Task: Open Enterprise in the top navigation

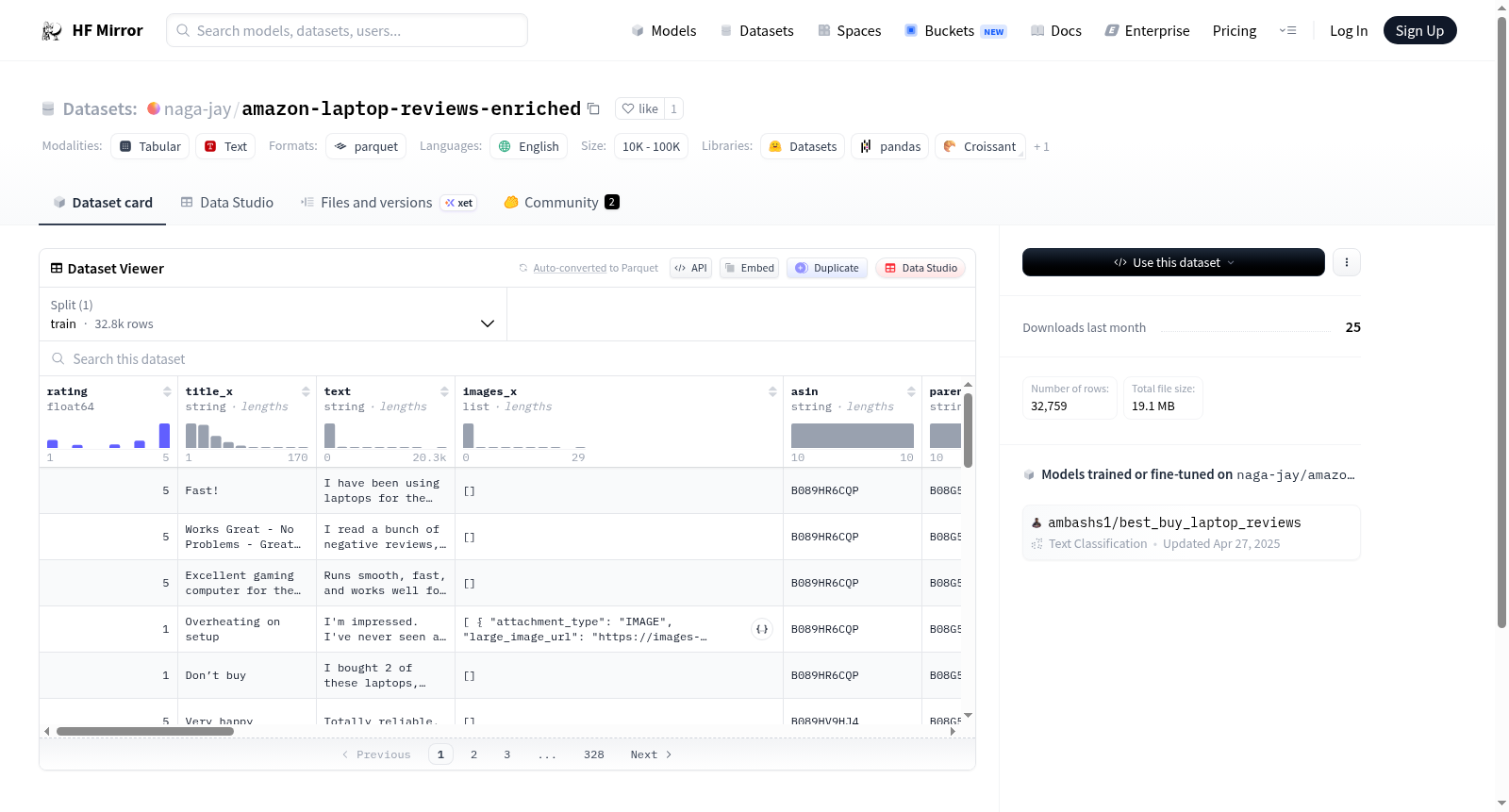Action: click(1147, 30)
